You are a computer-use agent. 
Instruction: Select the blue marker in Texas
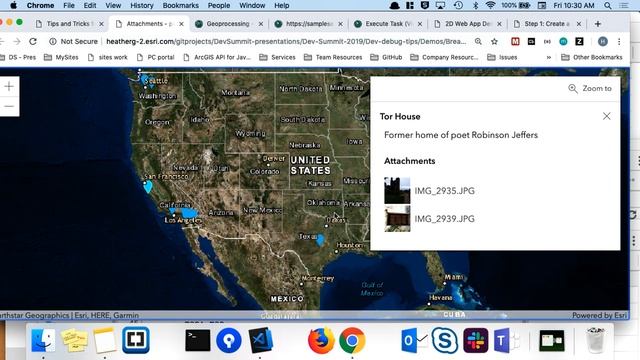[x=320, y=240]
